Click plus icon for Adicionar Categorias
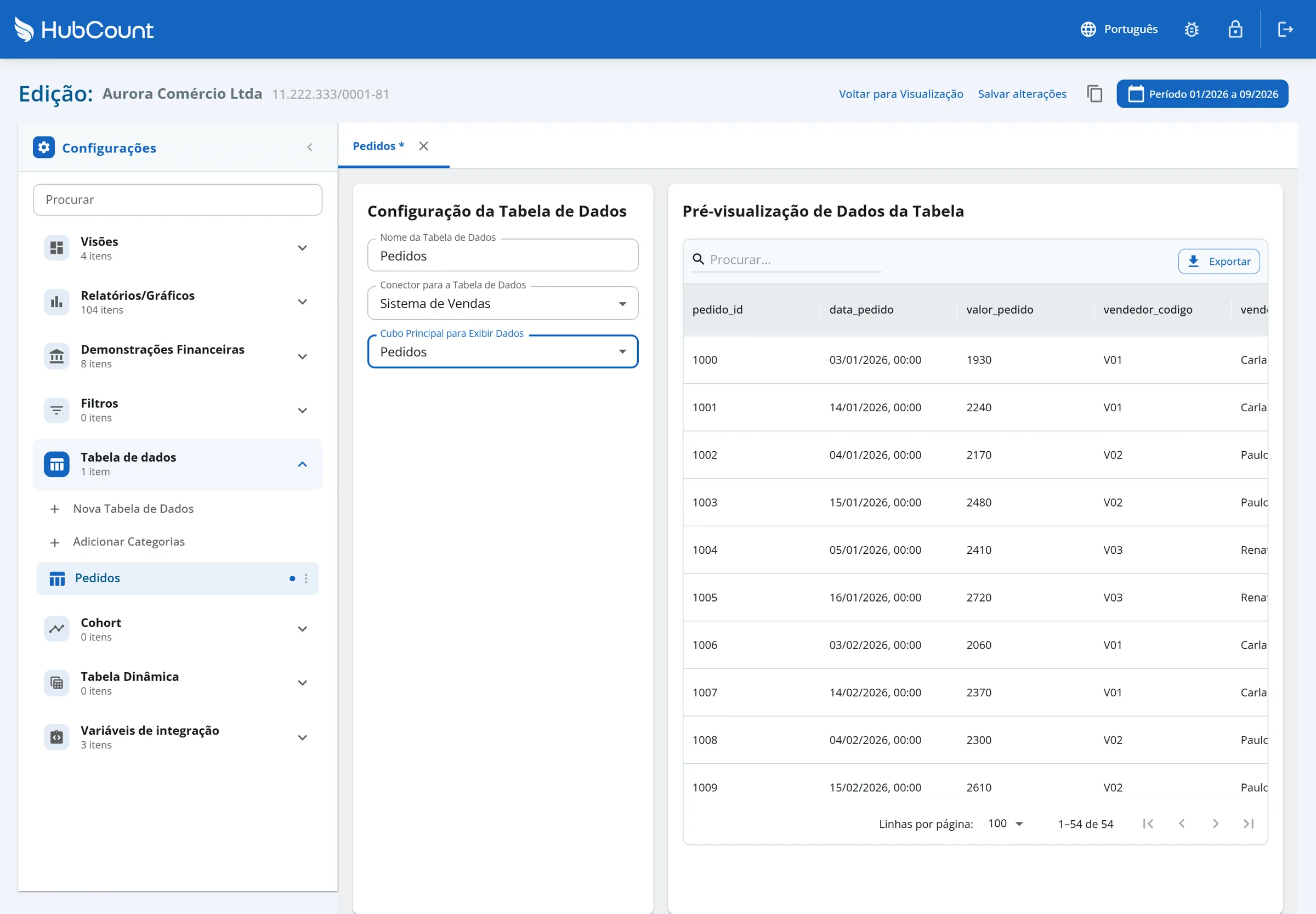1316x914 pixels. click(x=55, y=542)
